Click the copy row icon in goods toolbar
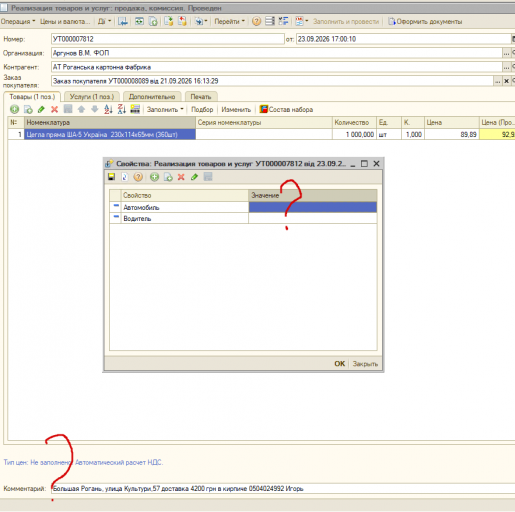 (x=28, y=109)
